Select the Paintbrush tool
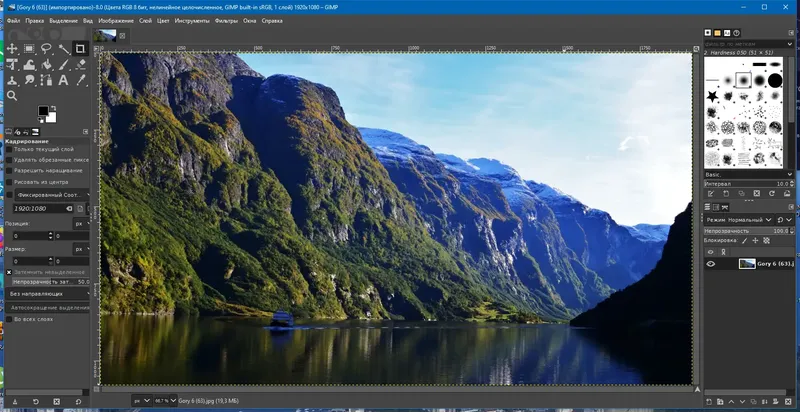 tap(64, 65)
